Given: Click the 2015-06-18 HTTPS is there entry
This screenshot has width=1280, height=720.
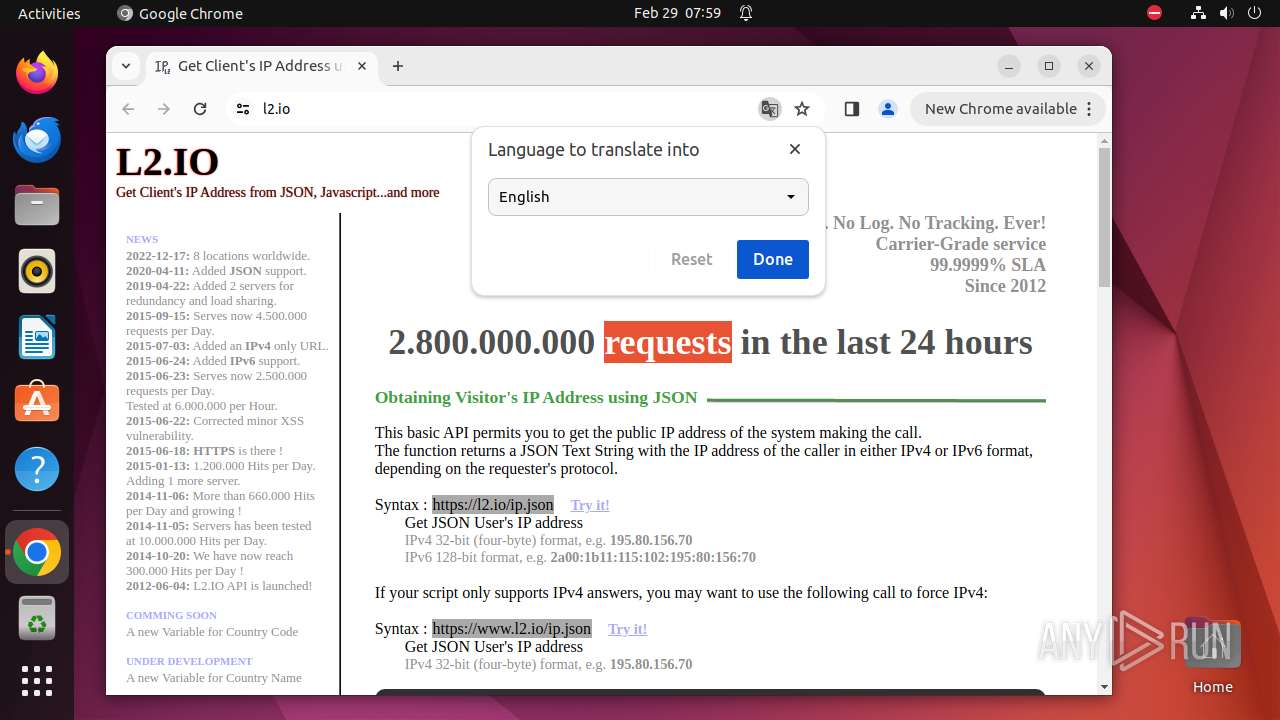Looking at the screenshot, I should tap(204, 451).
